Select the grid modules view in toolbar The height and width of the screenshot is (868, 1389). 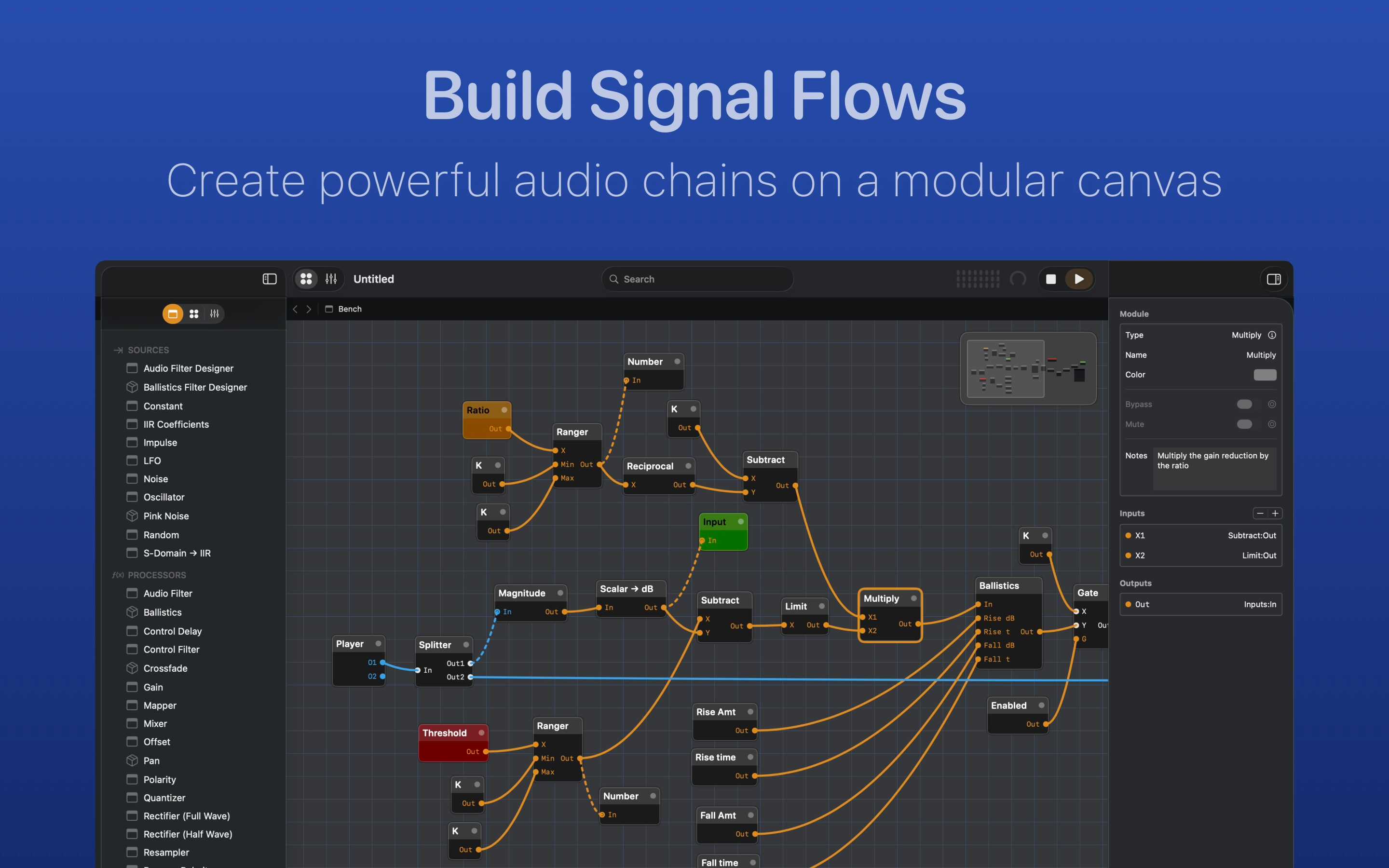pyautogui.click(x=307, y=279)
